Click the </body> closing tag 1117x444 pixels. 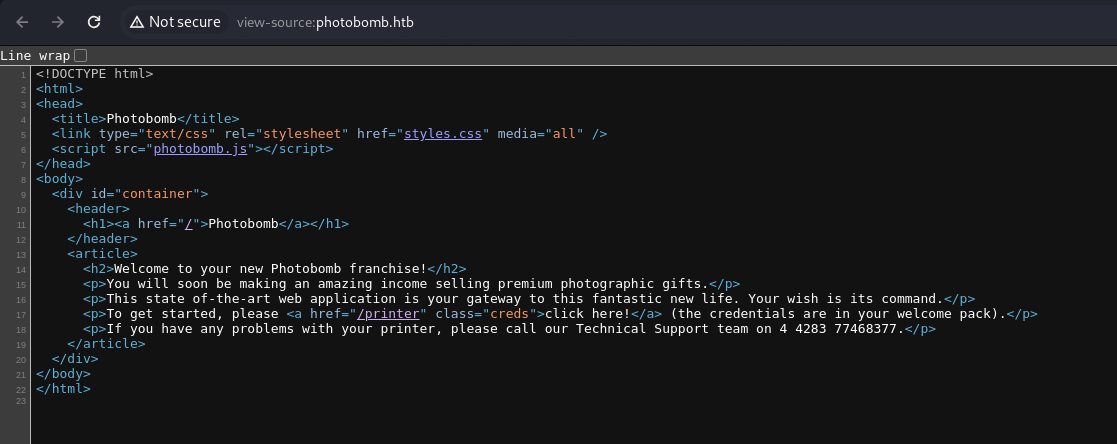(x=63, y=373)
